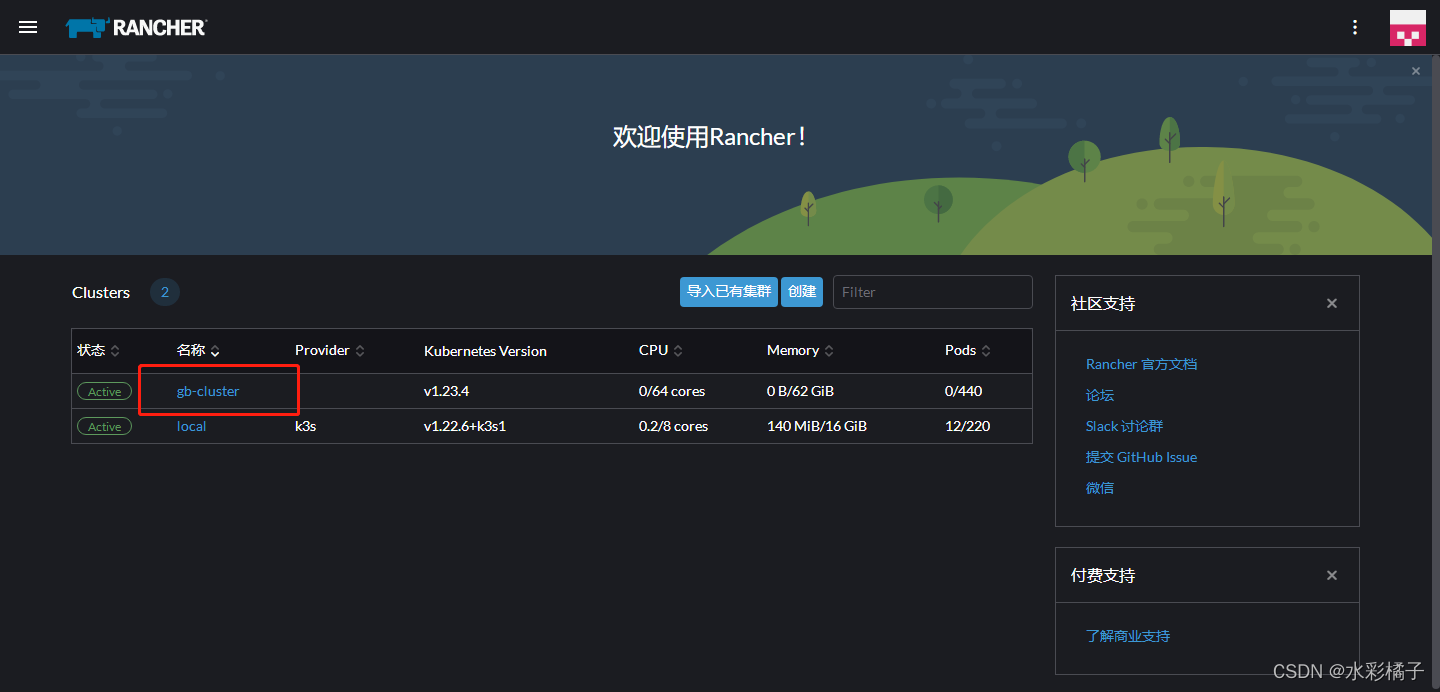Click the k3s provider cell
The height and width of the screenshot is (692, 1440).
coord(305,426)
